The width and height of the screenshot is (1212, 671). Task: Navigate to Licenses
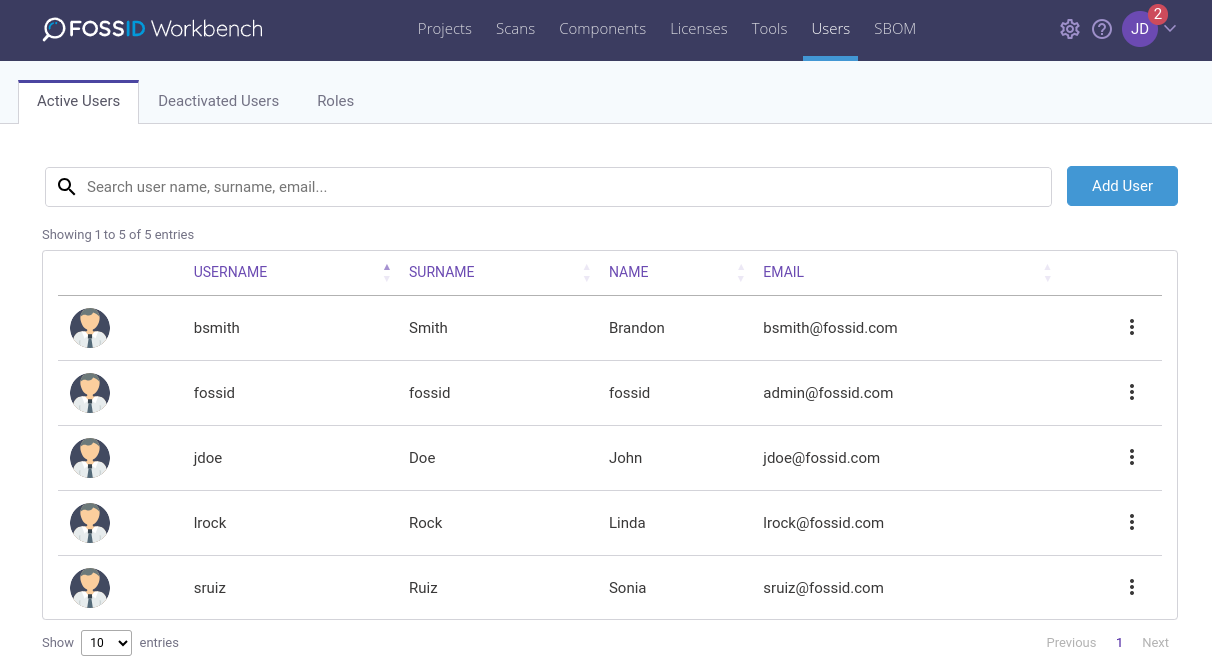click(x=699, y=29)
